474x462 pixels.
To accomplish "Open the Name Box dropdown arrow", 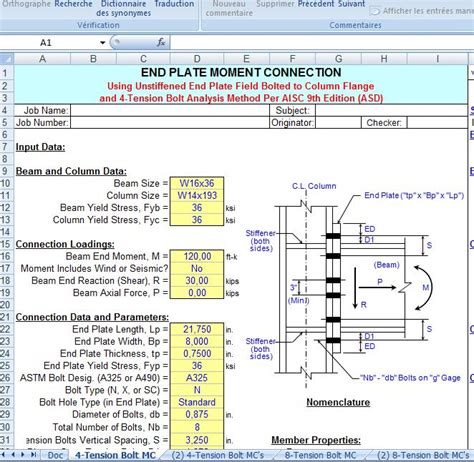I will tap(102, 43).
